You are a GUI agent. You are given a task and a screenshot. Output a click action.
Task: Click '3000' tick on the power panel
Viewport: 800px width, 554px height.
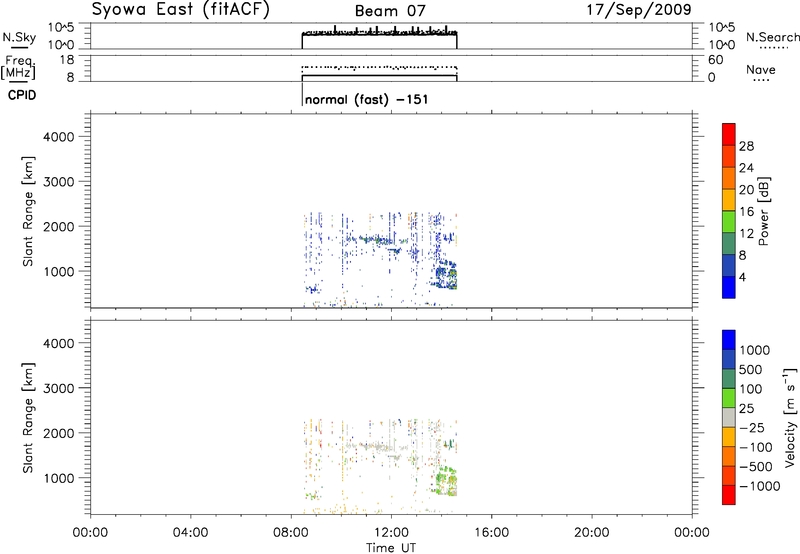59,182
